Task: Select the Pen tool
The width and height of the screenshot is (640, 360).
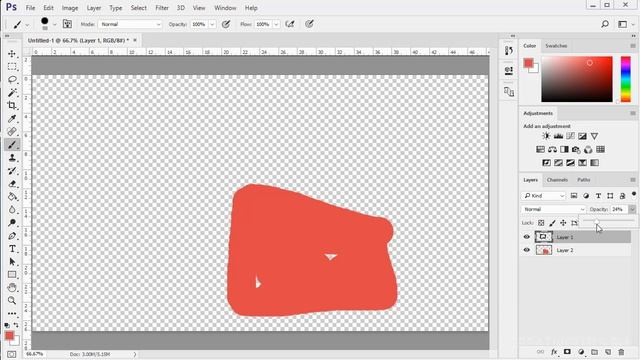Action: click(x=12, y=236)
